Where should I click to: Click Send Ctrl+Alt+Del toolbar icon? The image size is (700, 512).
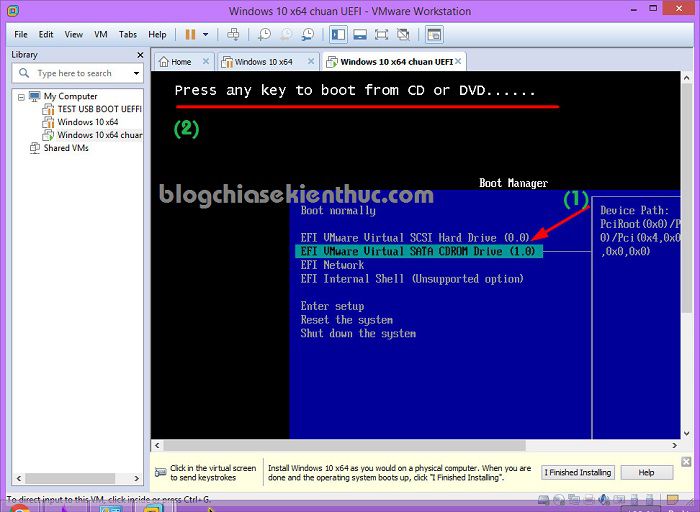click(x=233, y=34)
